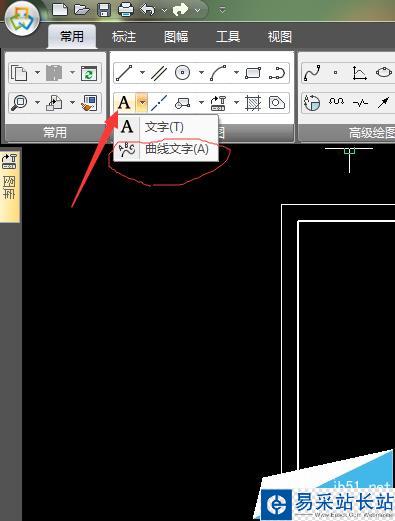Switch to the 视图 ribbon tab
The height and width of the screenshot is (521, 395).
pyautogui.click(x=280, y=37)
